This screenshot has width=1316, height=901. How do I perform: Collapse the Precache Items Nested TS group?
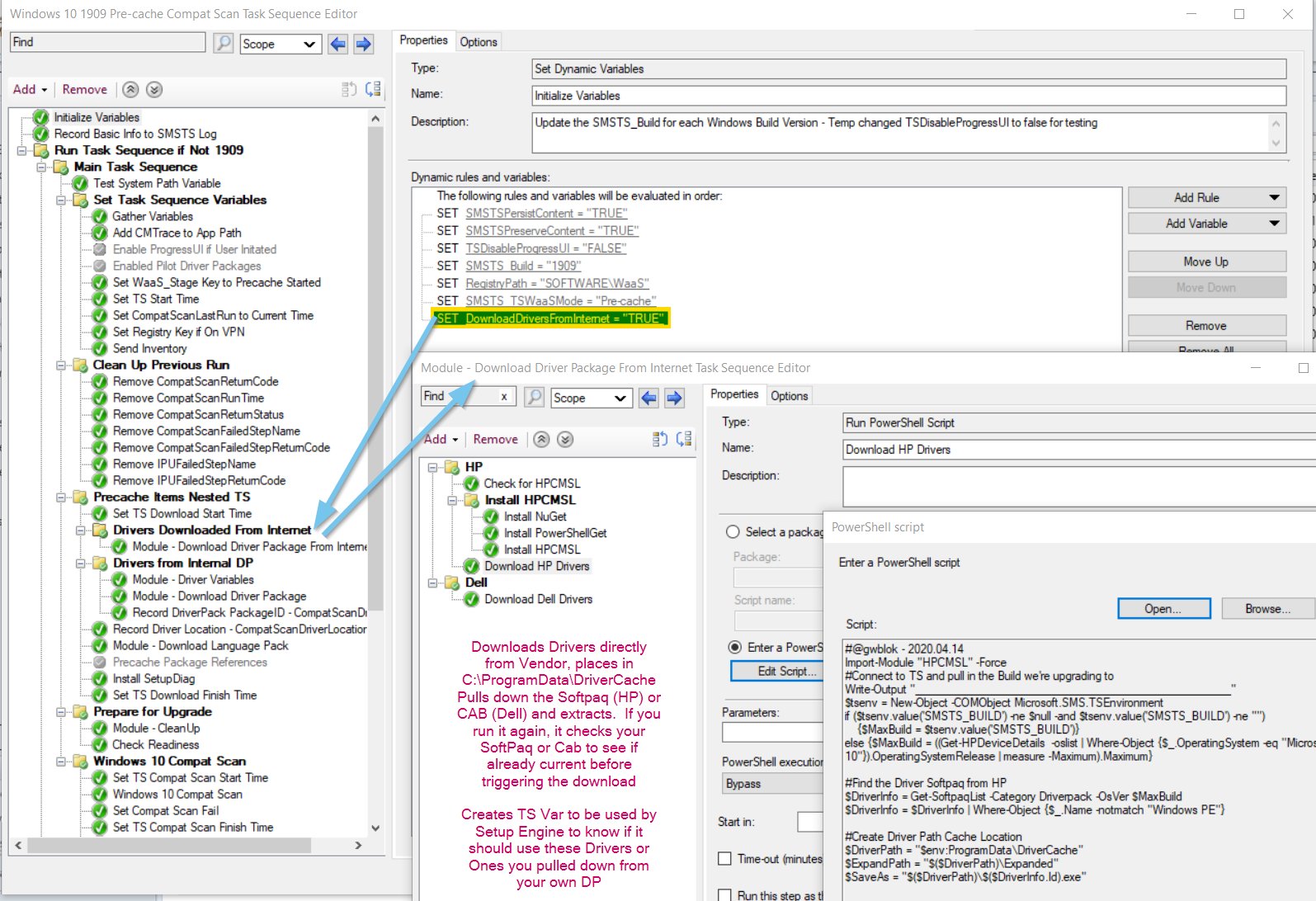pyautogui.click(x=61, y=497)
